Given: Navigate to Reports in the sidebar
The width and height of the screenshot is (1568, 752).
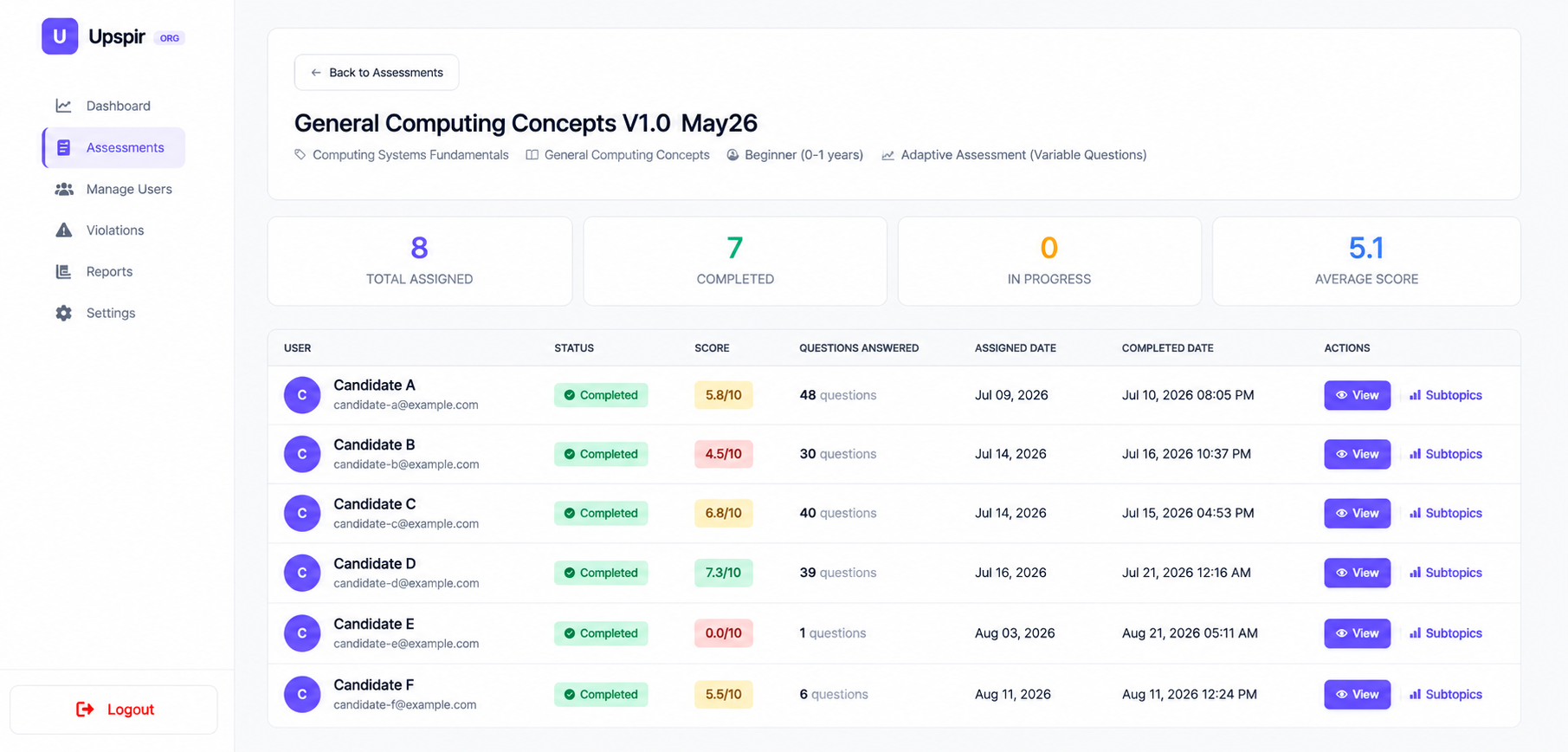Looking at the screenshot, I should [113, 272].
